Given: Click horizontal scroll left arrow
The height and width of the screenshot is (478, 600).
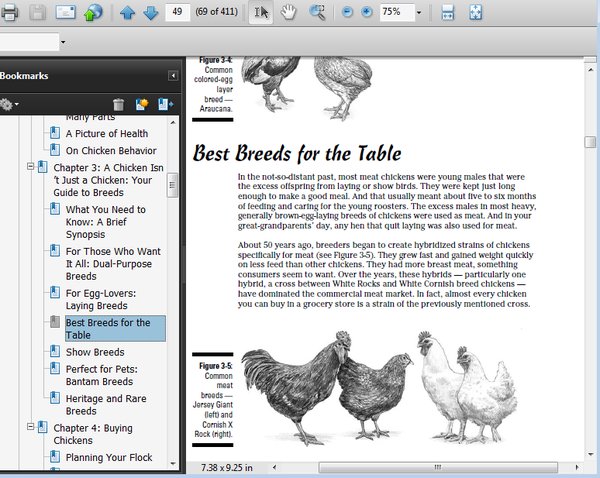Looking at the screenshot, I should pos(274,467).
